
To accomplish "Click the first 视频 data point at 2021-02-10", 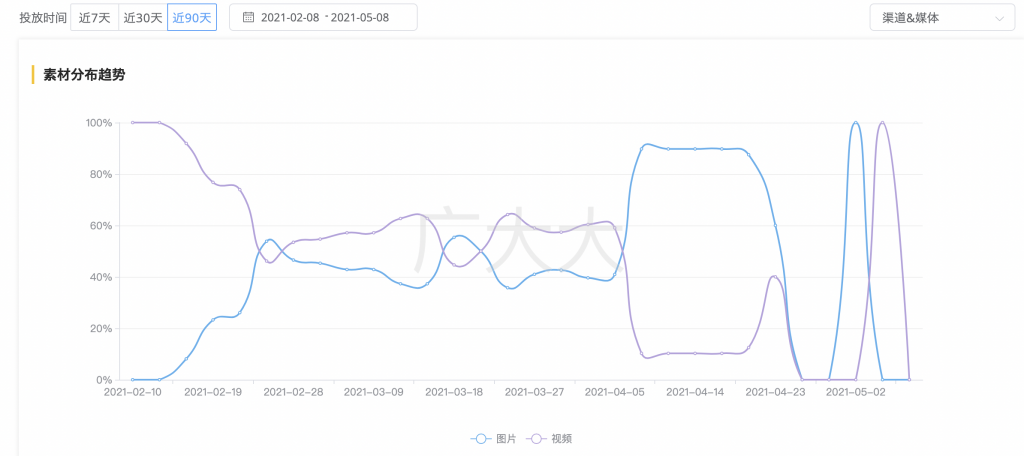I will [x=133, y=122].
